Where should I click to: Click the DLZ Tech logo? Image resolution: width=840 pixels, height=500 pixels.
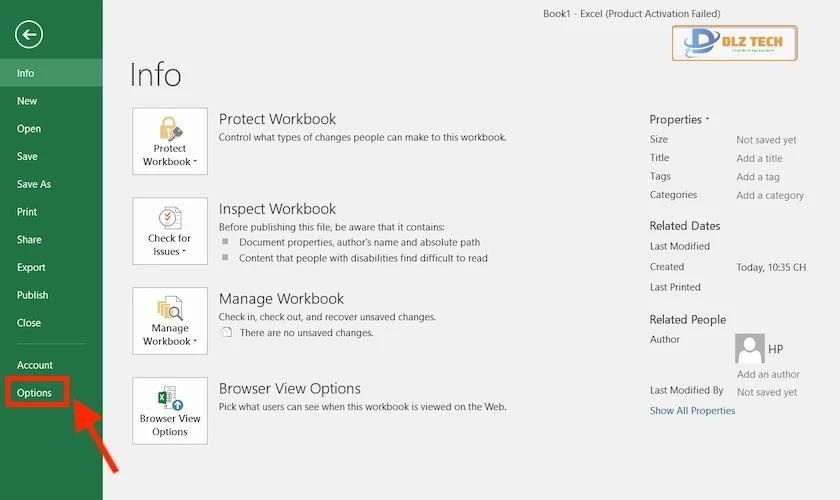[734, 43]
